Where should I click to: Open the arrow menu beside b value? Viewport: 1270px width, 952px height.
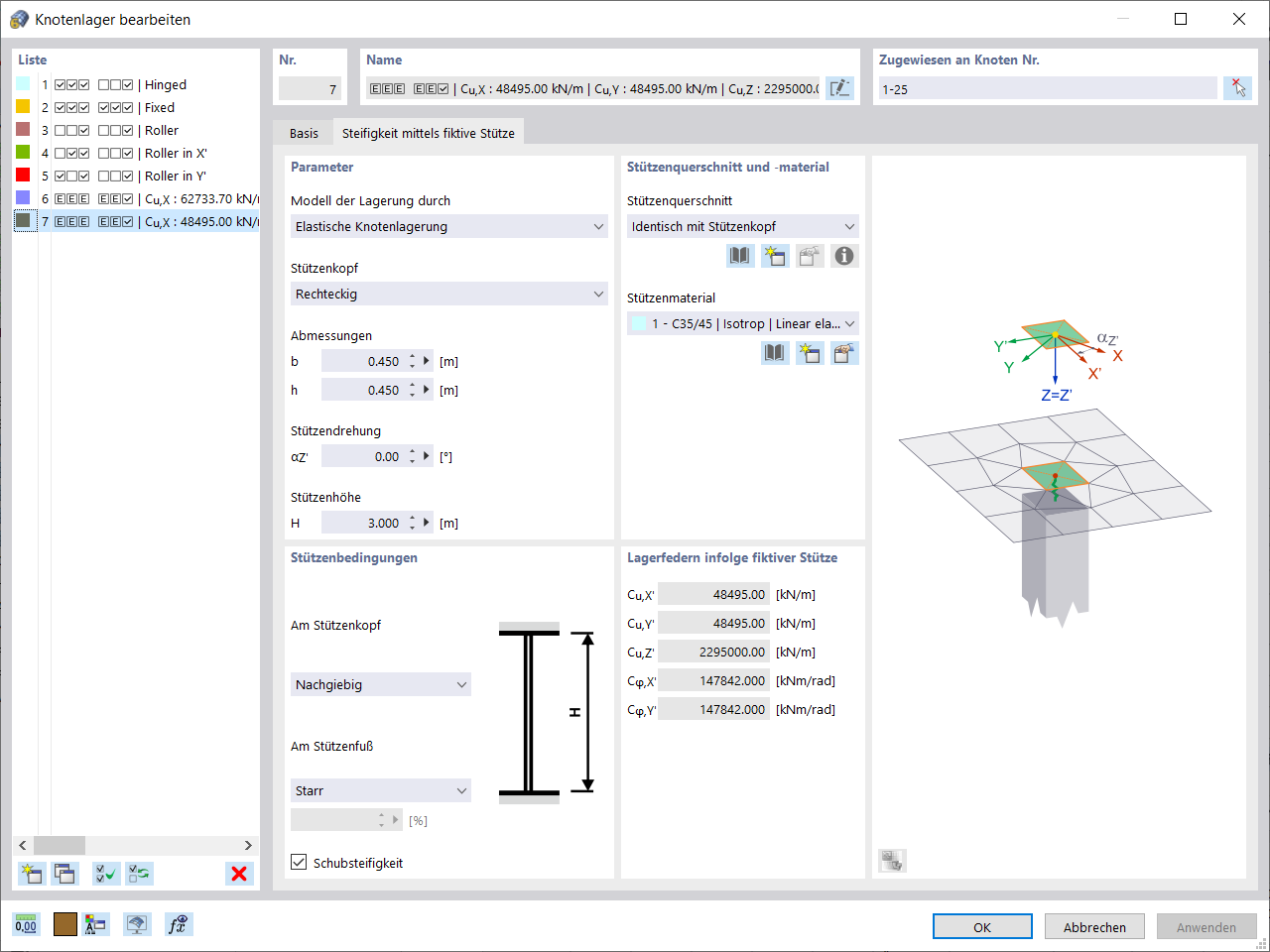pos(427,361)
